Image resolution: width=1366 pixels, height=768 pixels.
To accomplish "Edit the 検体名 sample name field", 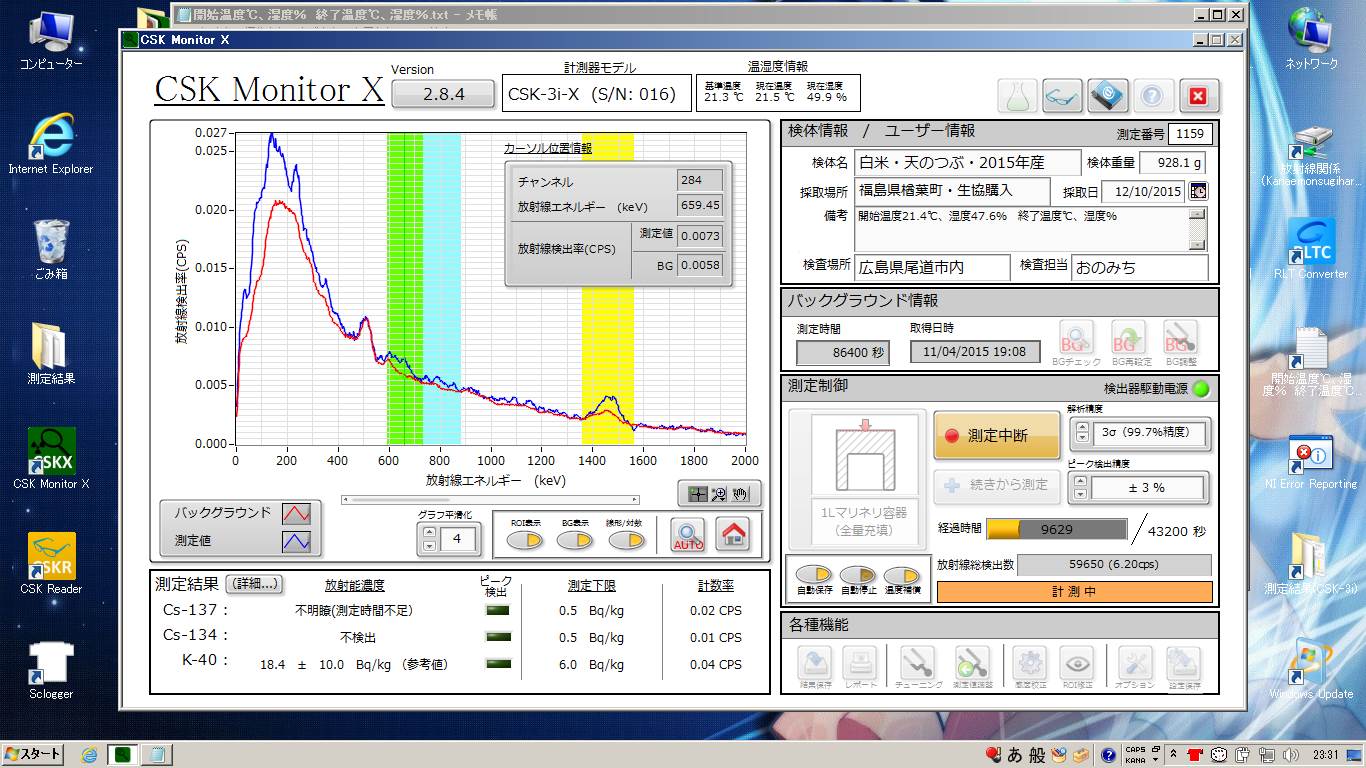I will point(968,163).
